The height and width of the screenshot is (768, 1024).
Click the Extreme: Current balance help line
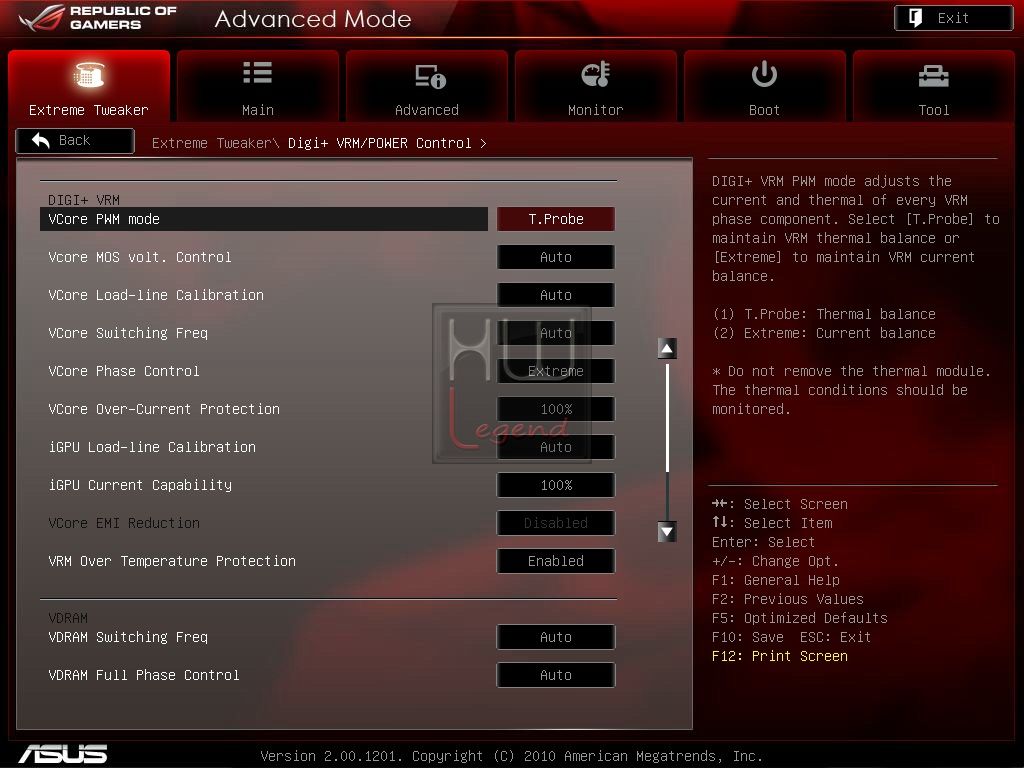[x=824, y=333]
